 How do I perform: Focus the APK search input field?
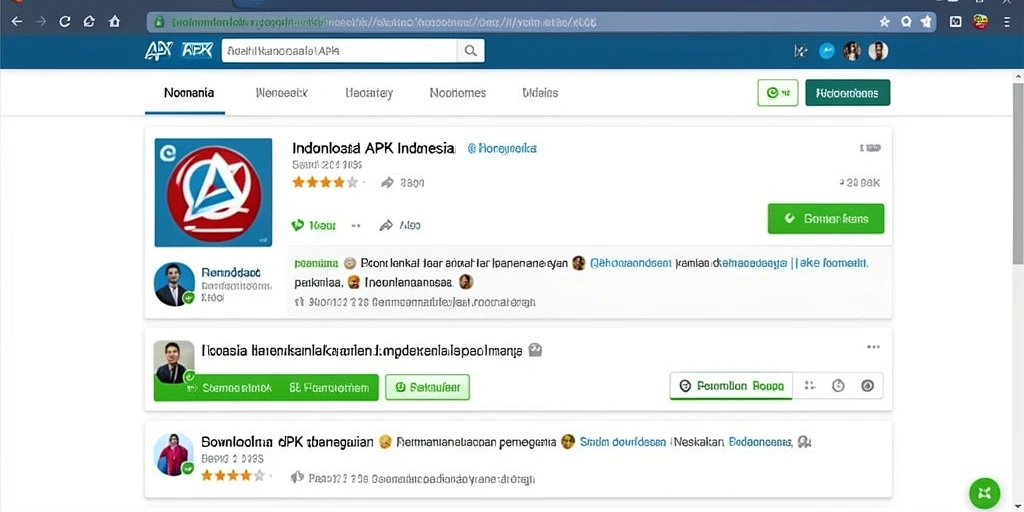(340, 50)
